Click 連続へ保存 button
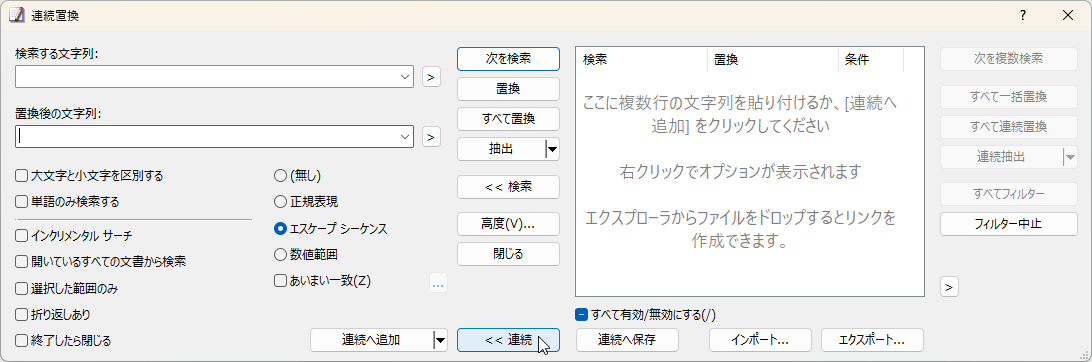The image size is (1092, 362). (x=627, y=340)
